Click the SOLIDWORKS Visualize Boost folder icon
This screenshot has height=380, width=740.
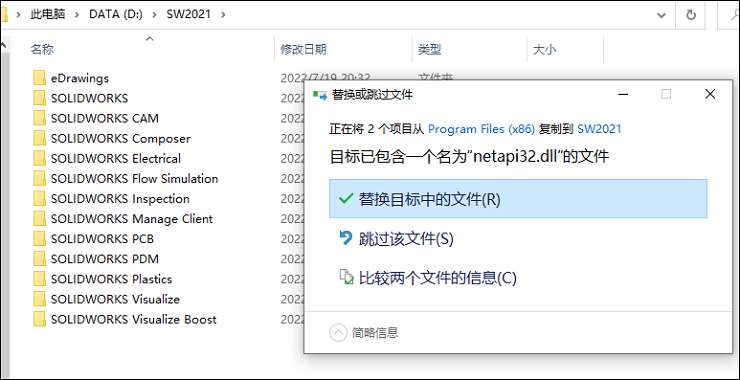39,320
